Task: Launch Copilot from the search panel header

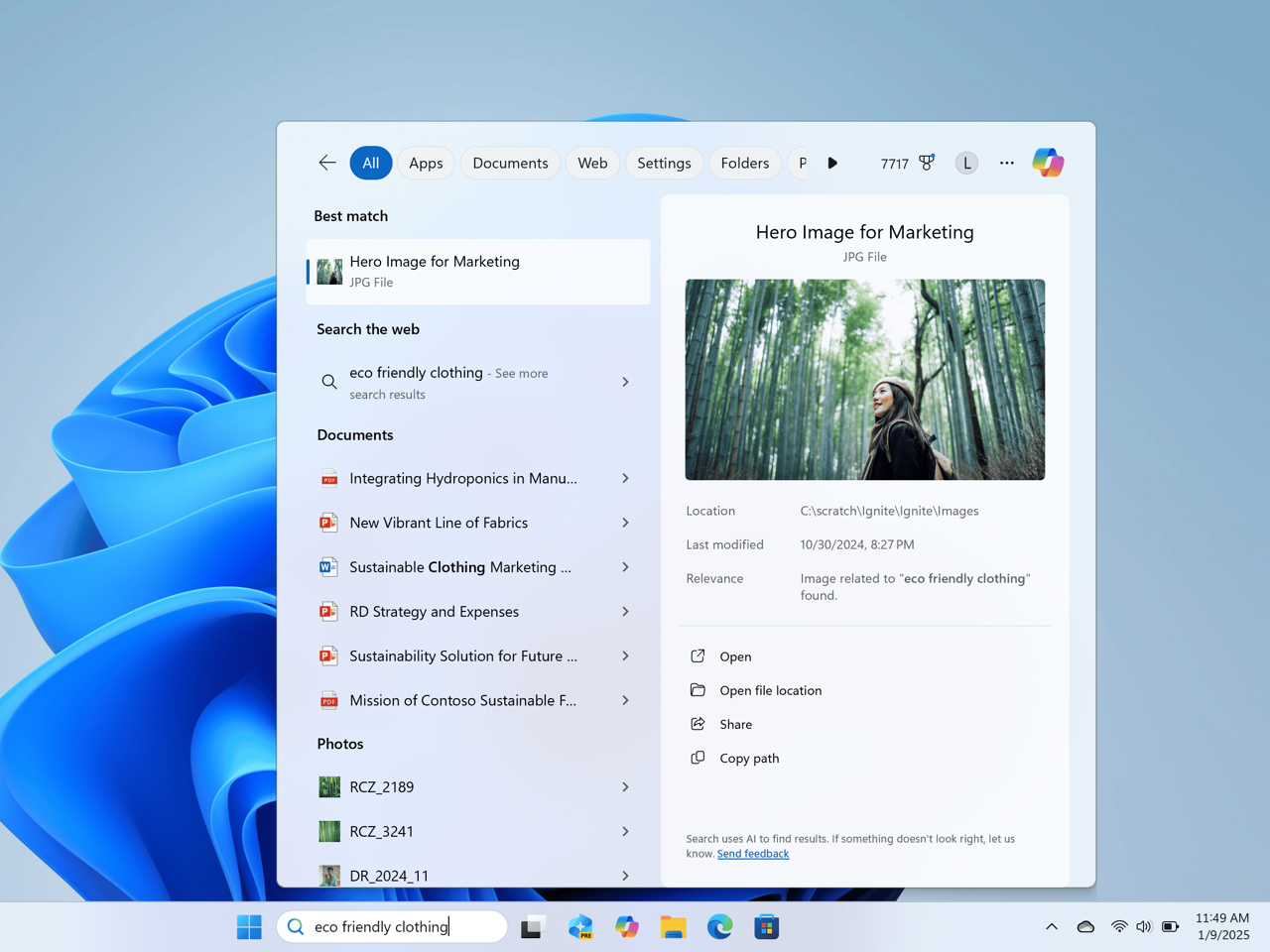Action: [1048, 163]
